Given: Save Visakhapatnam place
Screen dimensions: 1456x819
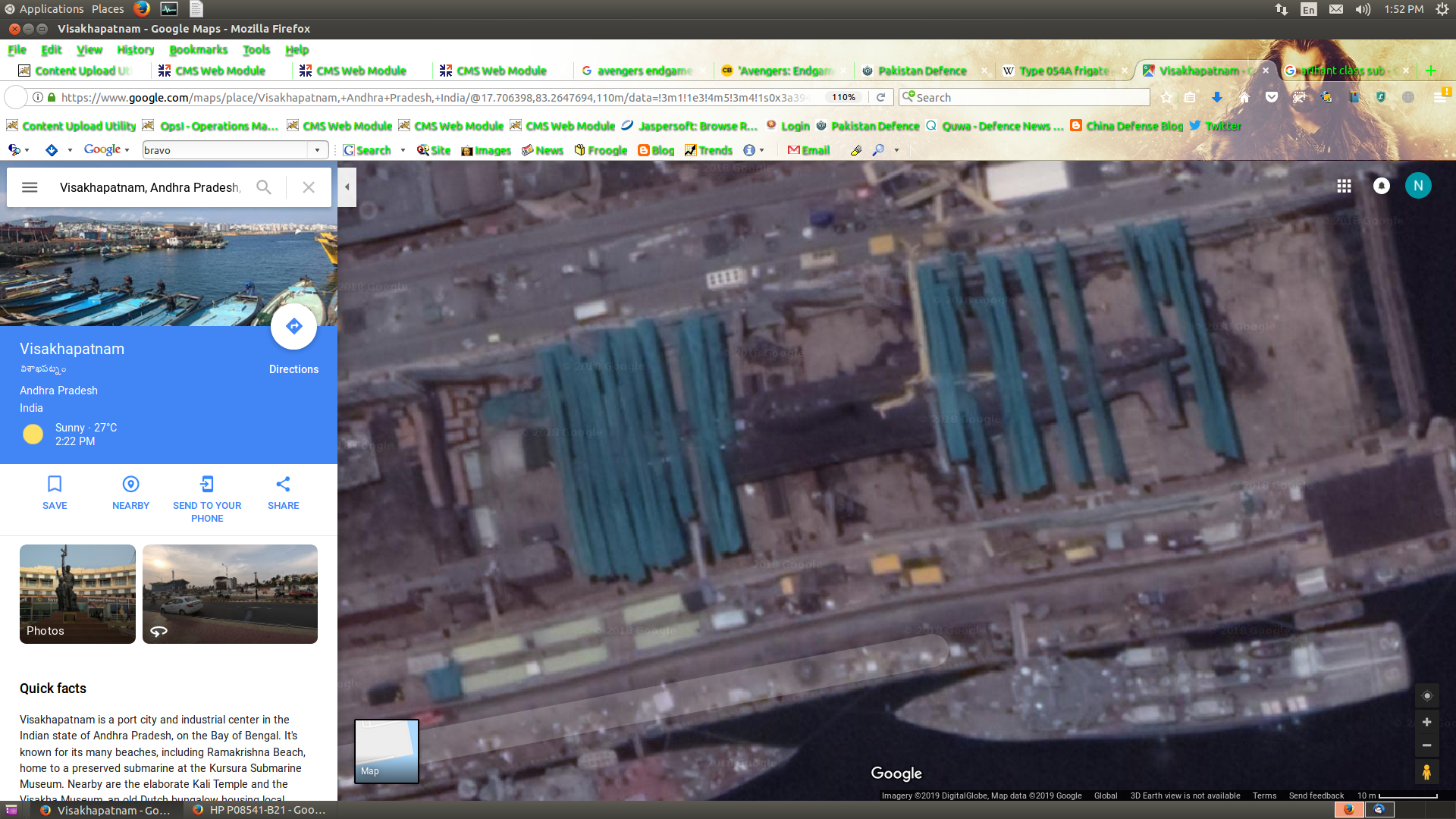Looking at the screenshot, I should click(55, 492).
